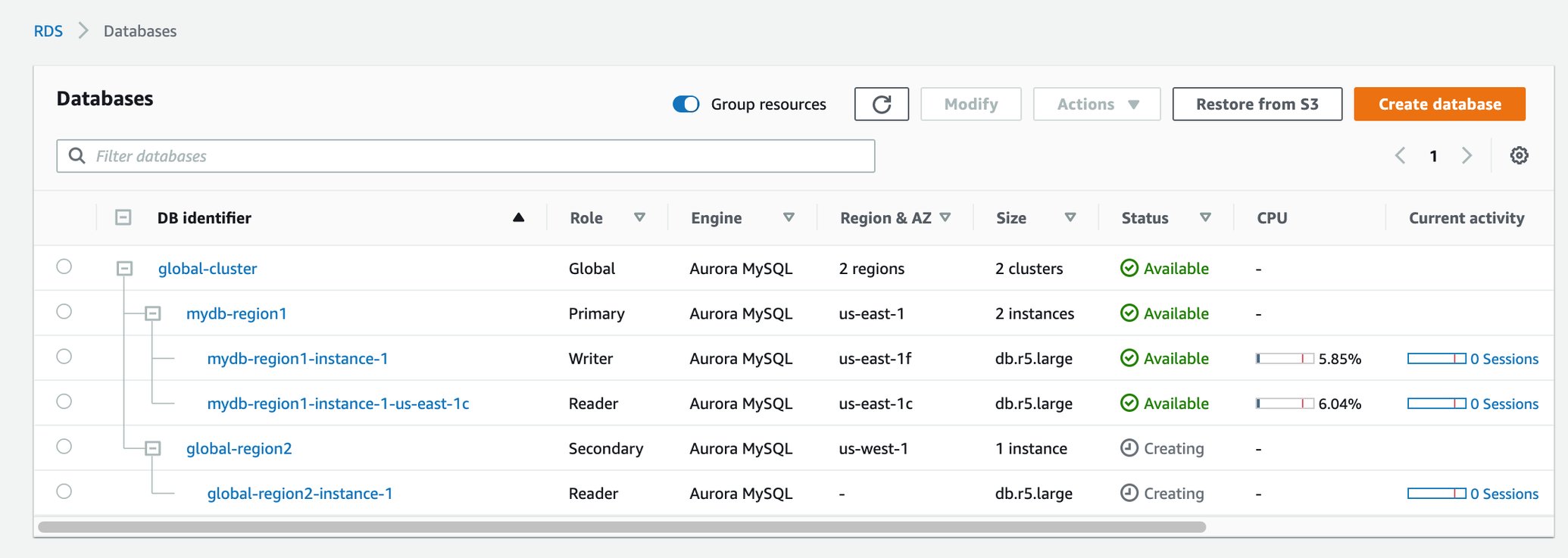Image resolution: width=1568 pixels, height=558 pixels.
Task: Open the global-cluster link
Action: click(208, 268)
